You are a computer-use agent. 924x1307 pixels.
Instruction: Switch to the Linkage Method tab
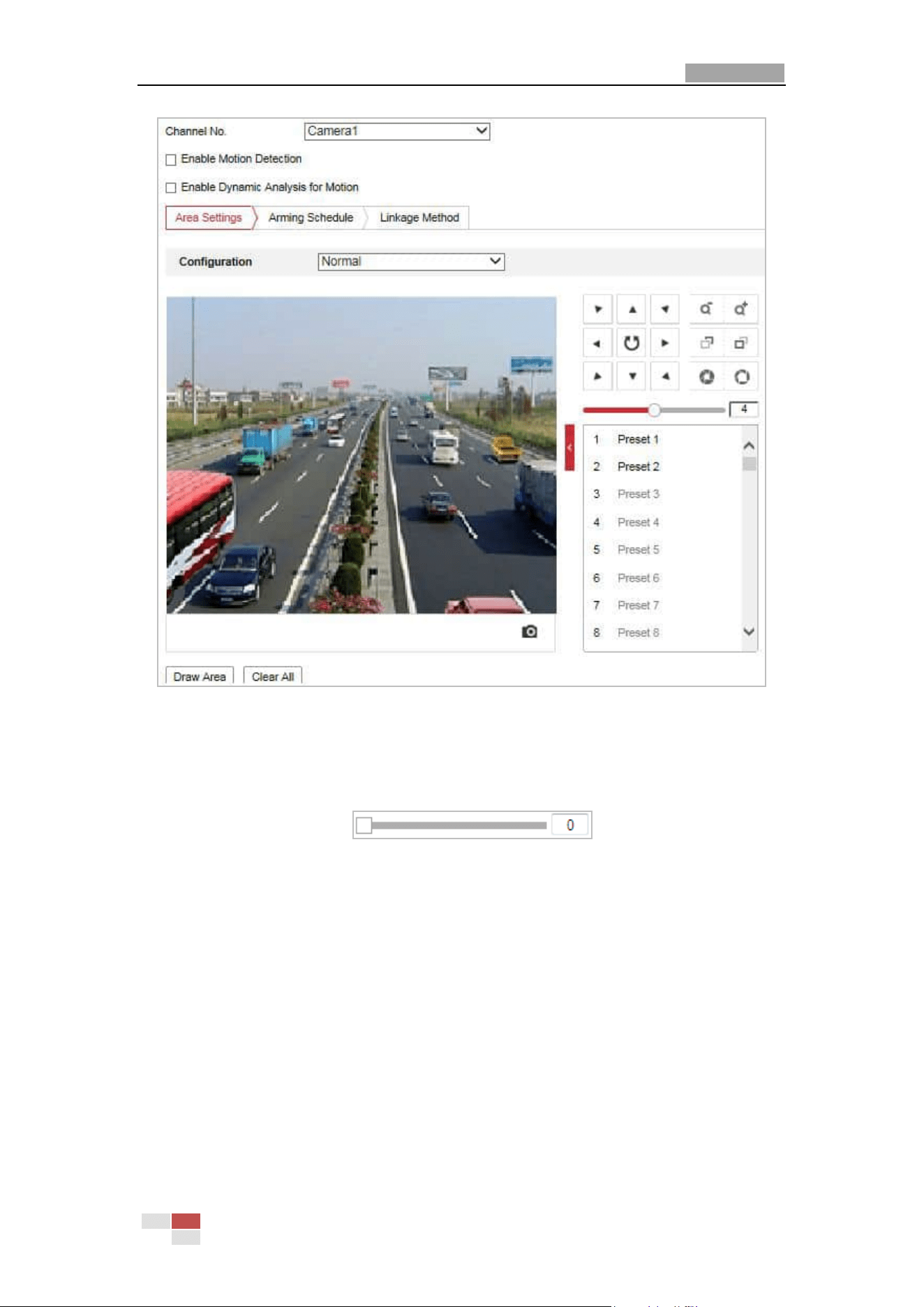(x=419, y=218)
